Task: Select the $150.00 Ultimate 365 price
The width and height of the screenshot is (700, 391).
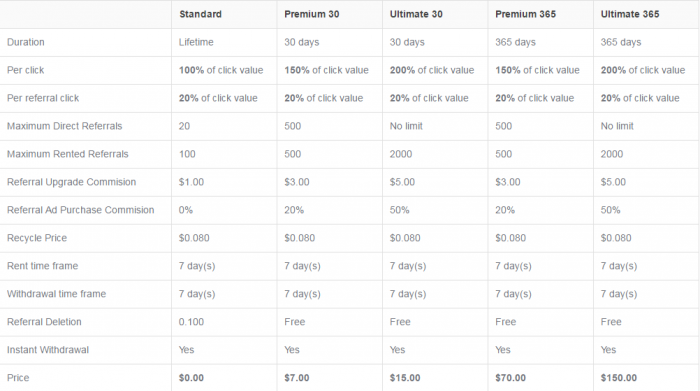Action: [618, 378]
